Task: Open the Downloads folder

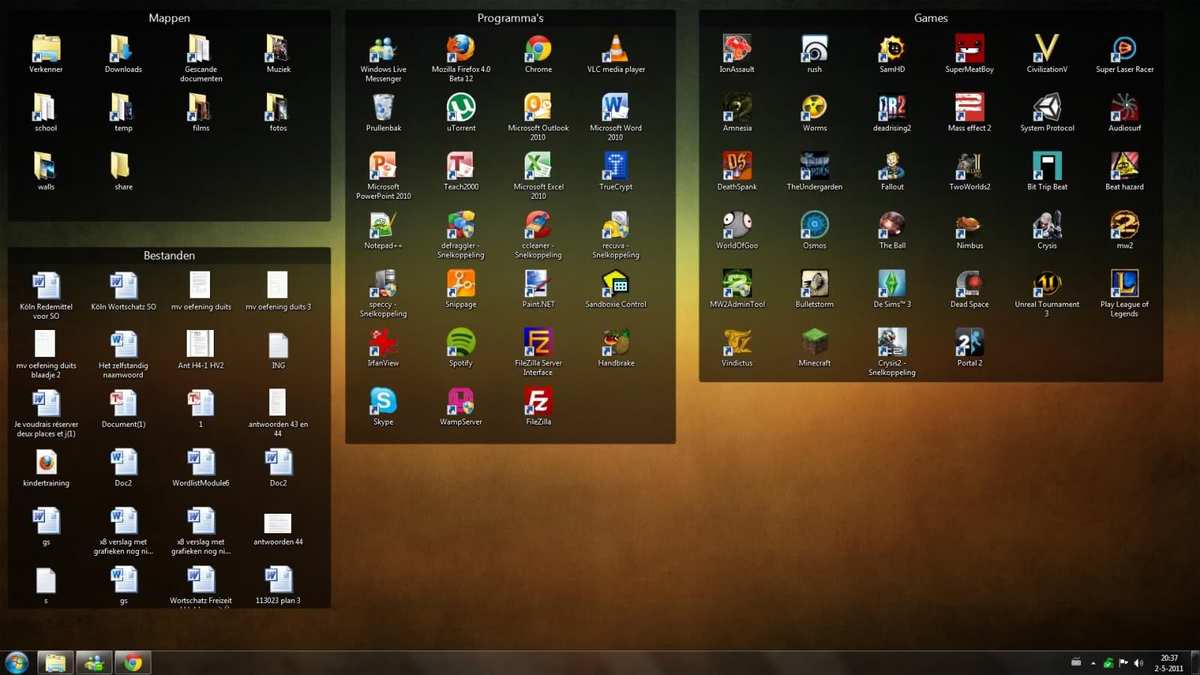Action: tap(123, 49)
